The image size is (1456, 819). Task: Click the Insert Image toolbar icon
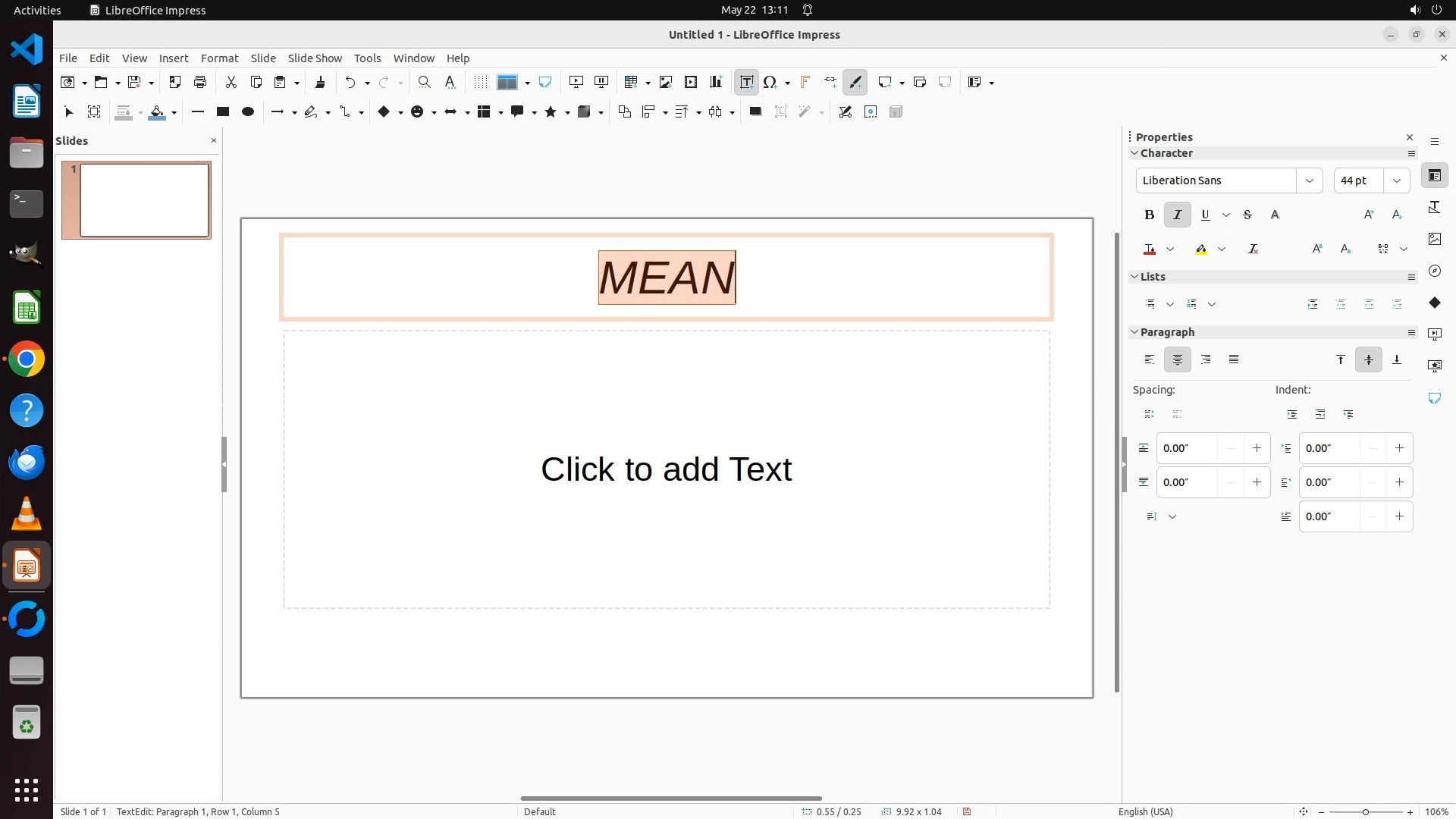pos(665,82)
